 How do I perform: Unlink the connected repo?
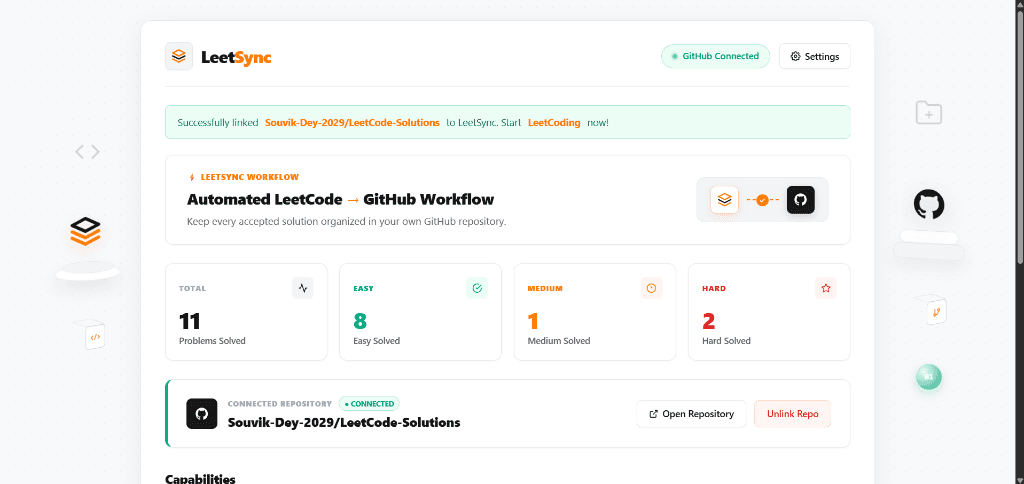click(792, 413)
